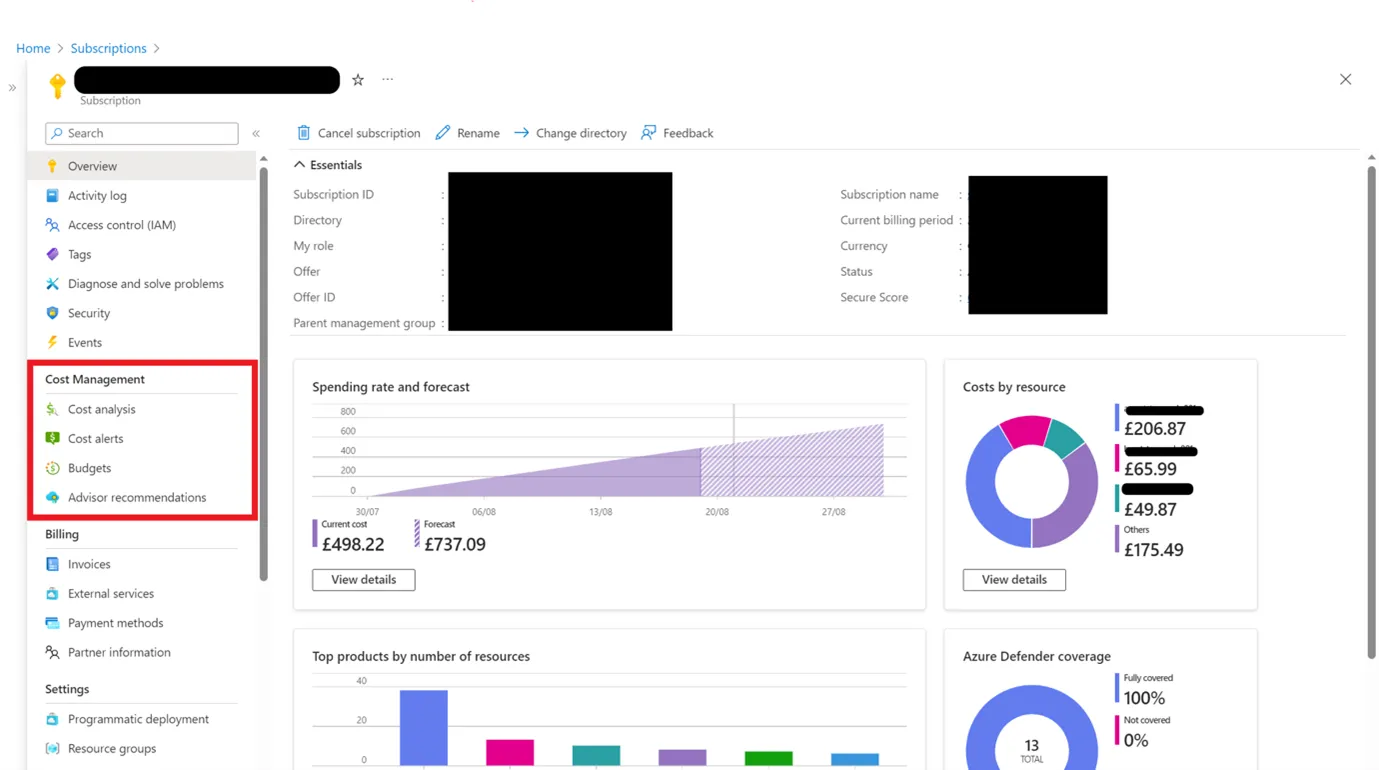Click View details under Costs by resource
The image size is (1379, 770).
click(1014, 580)
